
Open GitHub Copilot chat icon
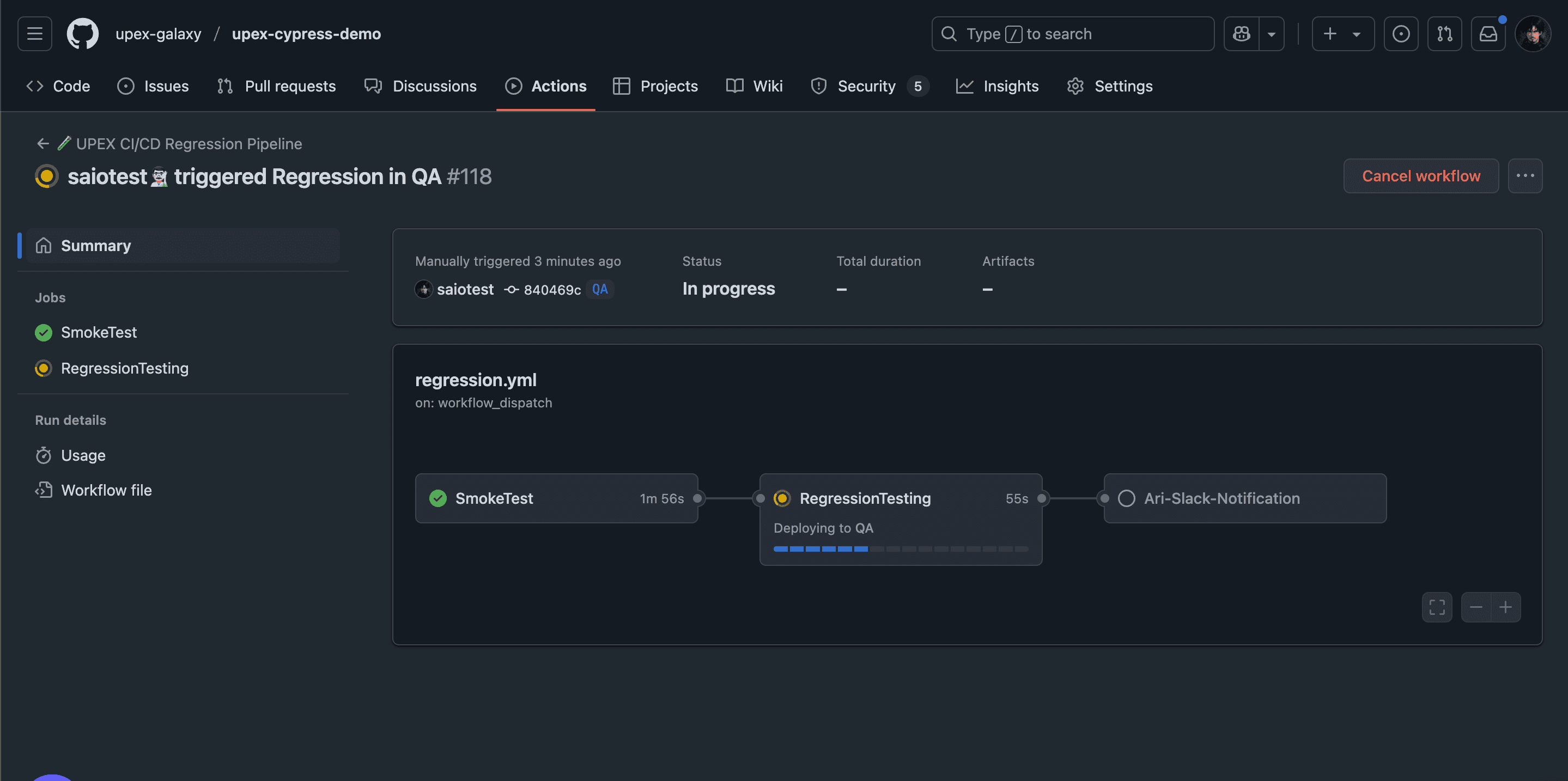coord(1241,33)
